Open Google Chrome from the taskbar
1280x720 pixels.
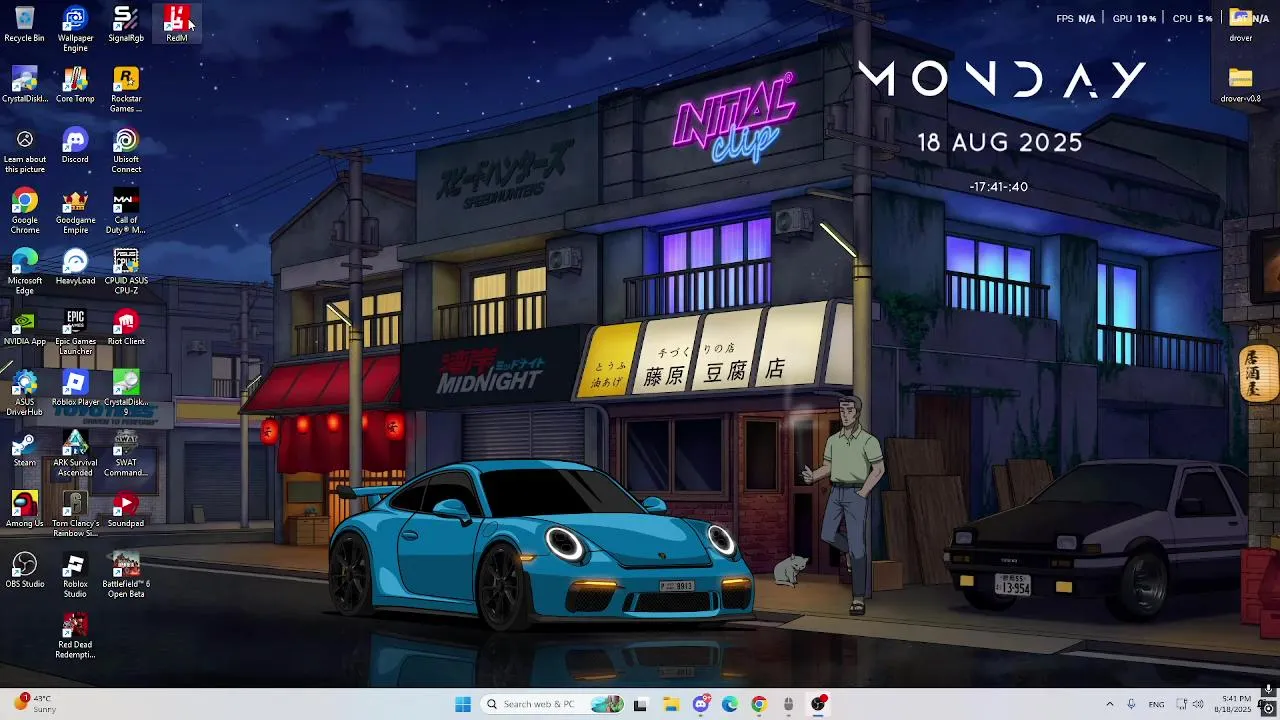(759, 704)
